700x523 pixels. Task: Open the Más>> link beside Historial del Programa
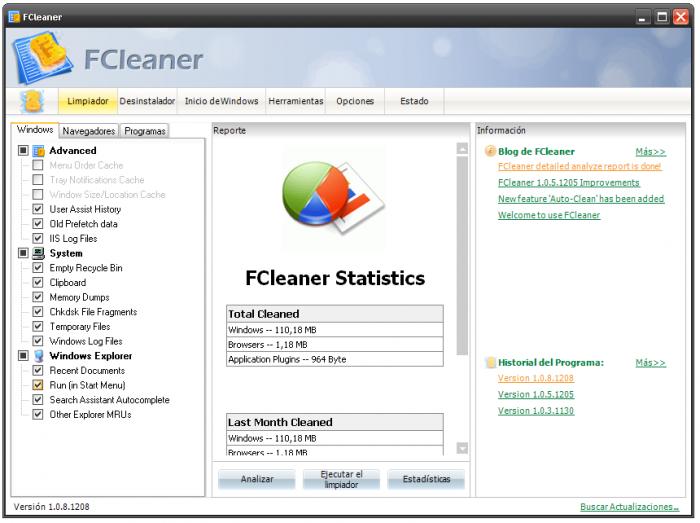(x=650, y=363)
